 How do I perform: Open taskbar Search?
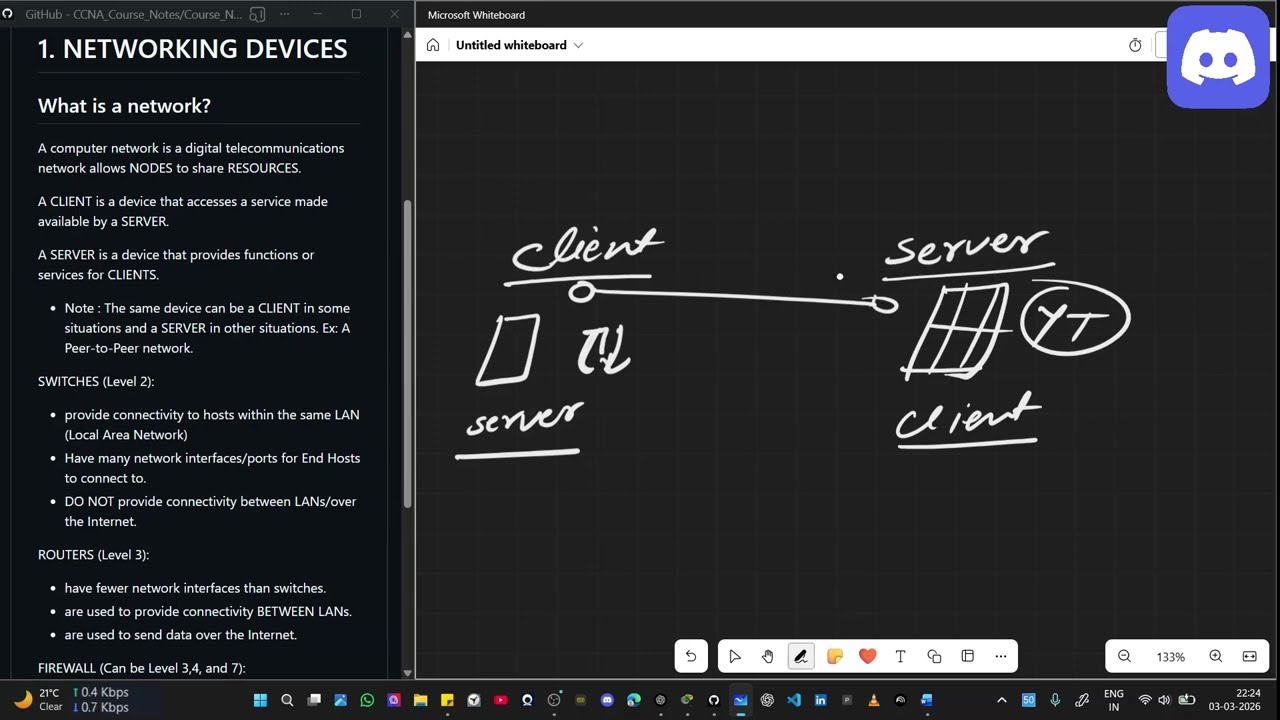pos(287,700)
